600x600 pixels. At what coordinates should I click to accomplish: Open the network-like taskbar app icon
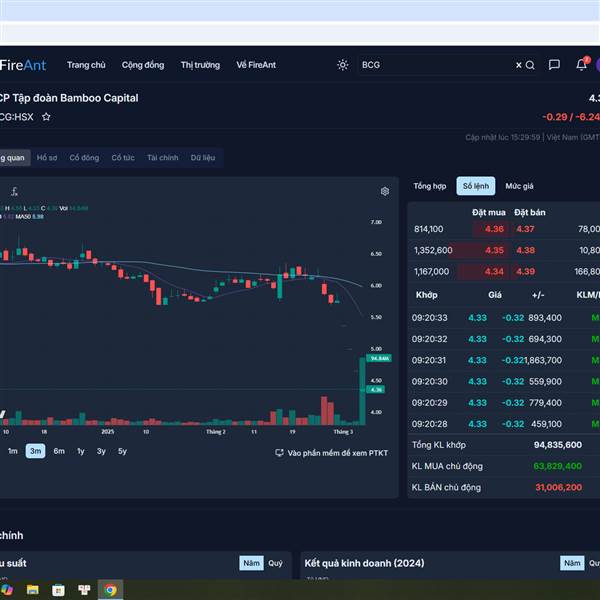point(84,590)
